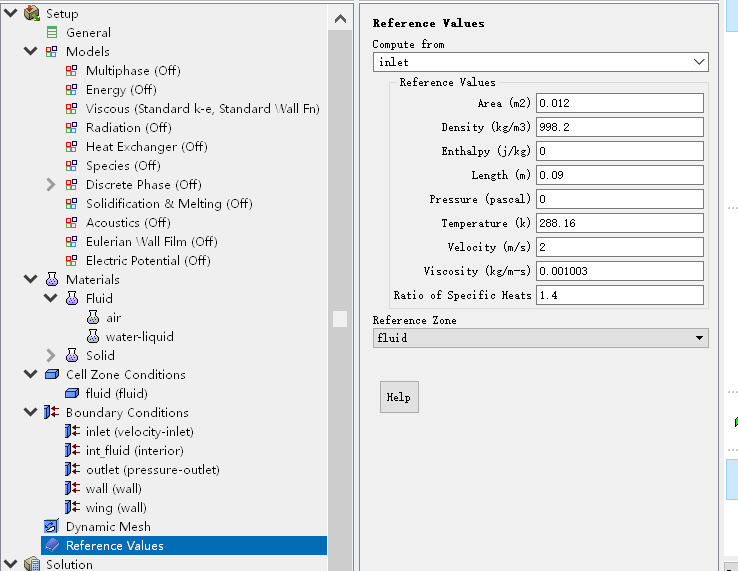The width and height of the screenshot is (738, 571).
Task: Open the Reference Zone dropdown
Action: [x=540, y=338]
